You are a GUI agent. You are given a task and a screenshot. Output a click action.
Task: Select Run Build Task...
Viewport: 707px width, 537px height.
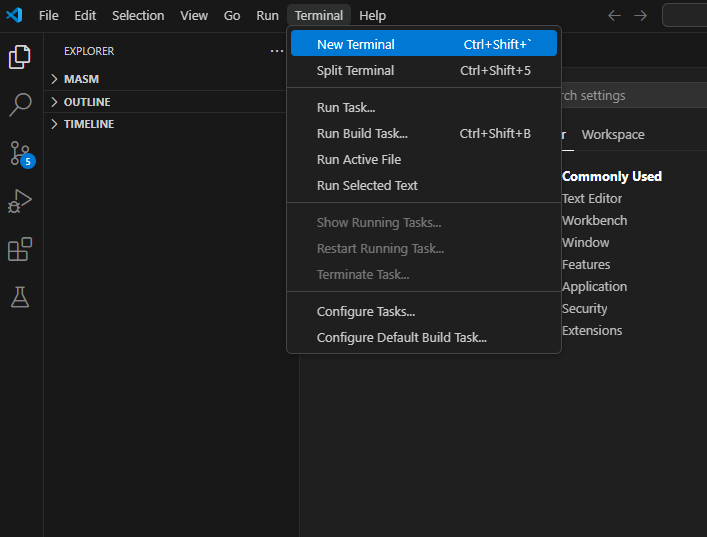tap(424, 133)
